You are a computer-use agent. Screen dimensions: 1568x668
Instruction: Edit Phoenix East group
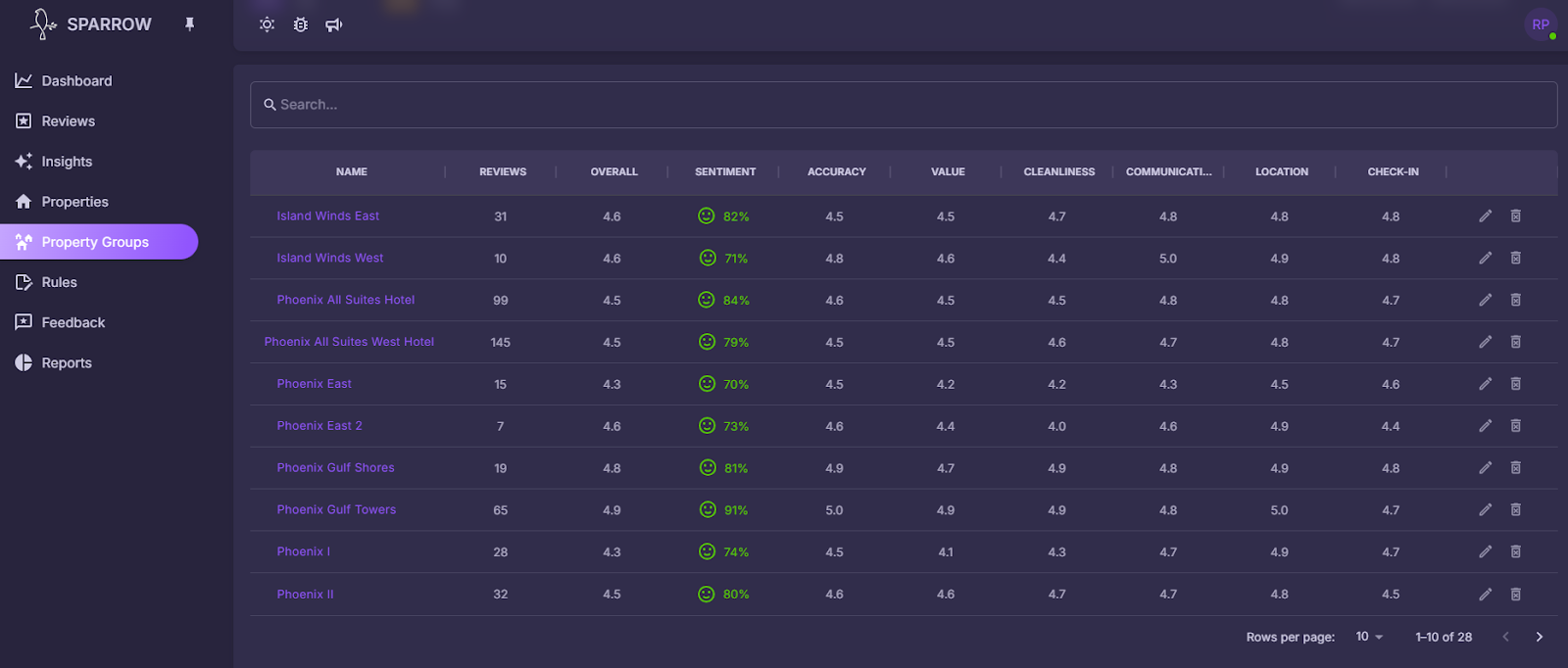point(1486,384)
